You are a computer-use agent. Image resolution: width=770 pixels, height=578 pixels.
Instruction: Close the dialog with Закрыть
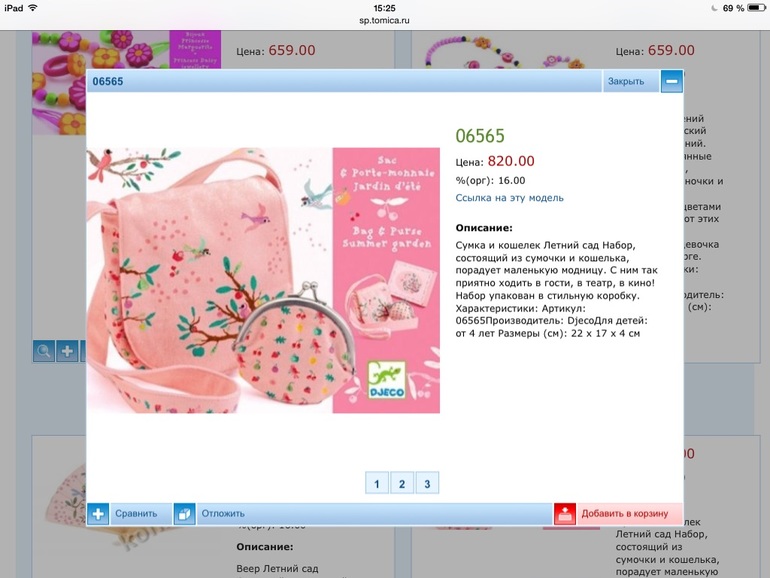[626, 81]
